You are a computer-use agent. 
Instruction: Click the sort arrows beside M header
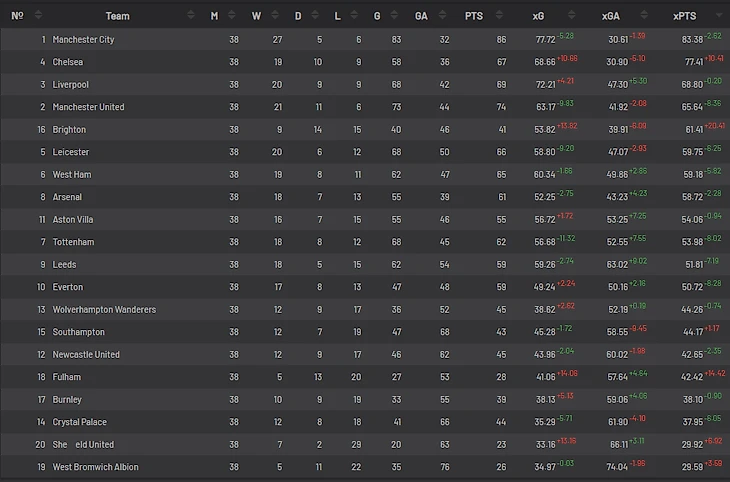(232, 15)
